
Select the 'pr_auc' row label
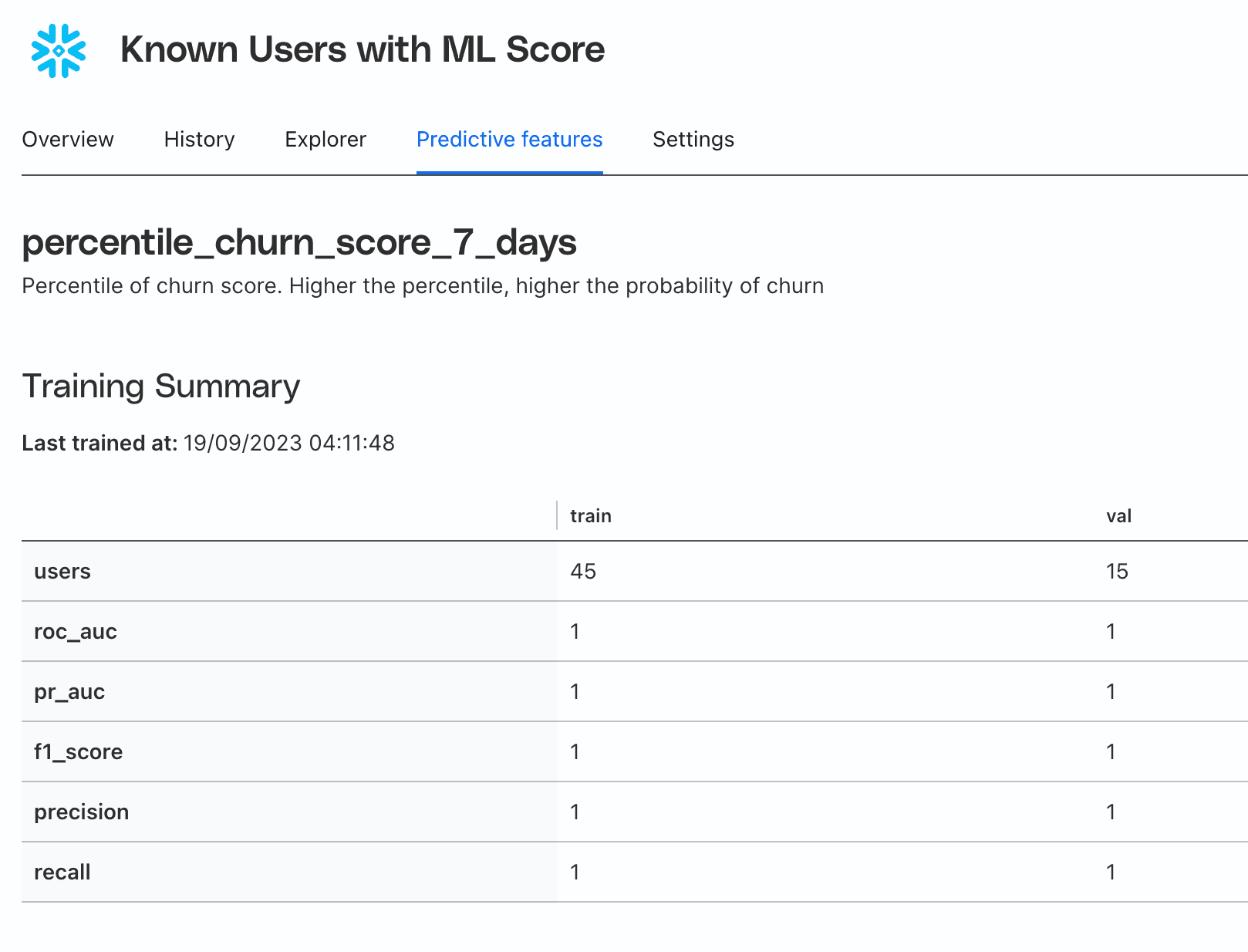[x=69, y=692]
